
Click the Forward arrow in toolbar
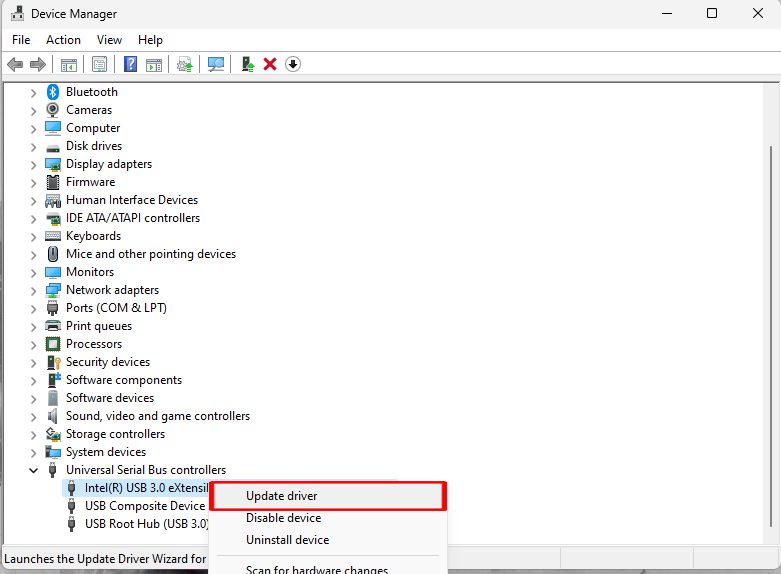38,64
